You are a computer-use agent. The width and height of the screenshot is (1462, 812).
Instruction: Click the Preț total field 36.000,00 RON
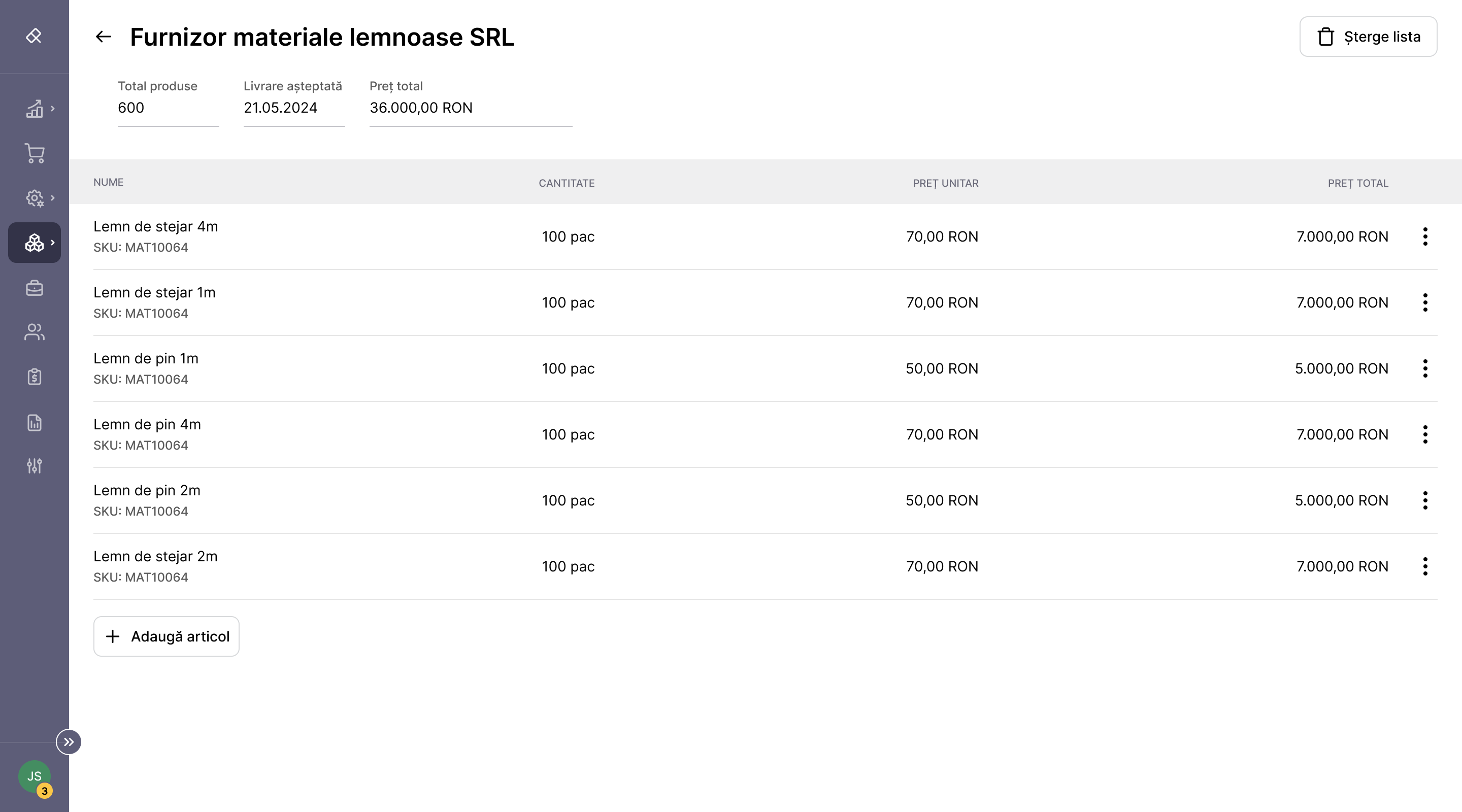[471, 108]
